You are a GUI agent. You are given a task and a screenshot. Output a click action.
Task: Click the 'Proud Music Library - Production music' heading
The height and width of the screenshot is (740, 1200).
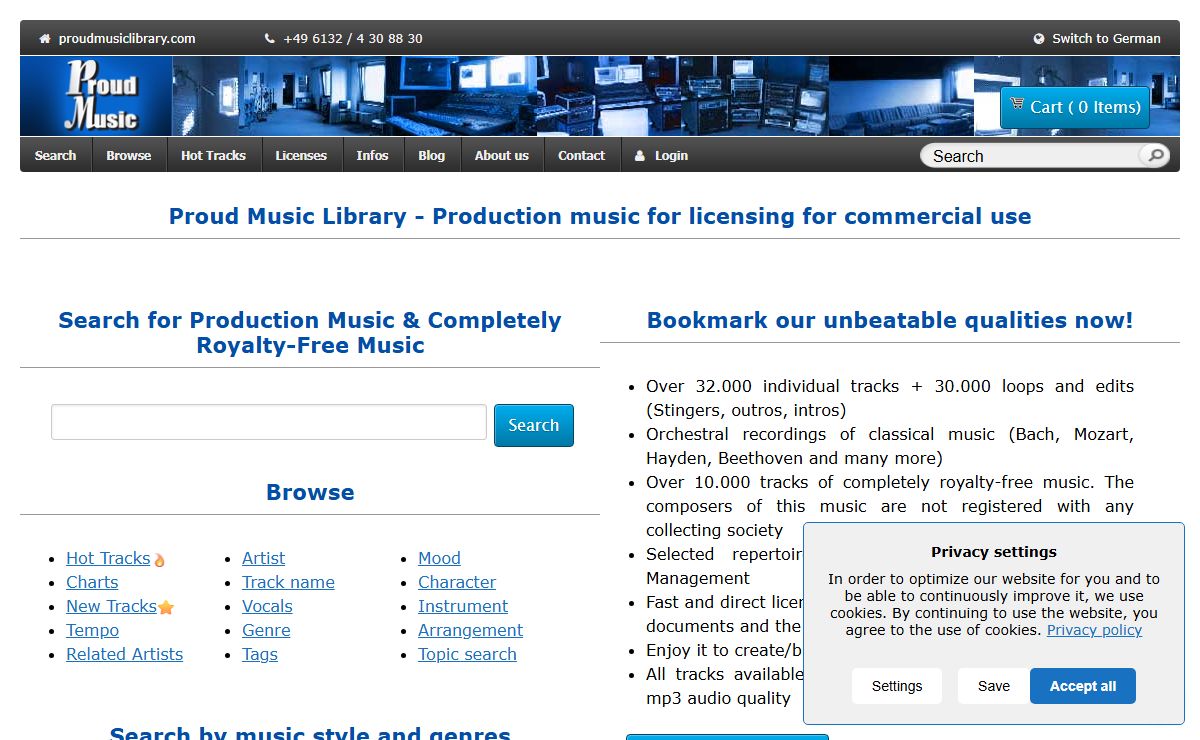[600, 216]
